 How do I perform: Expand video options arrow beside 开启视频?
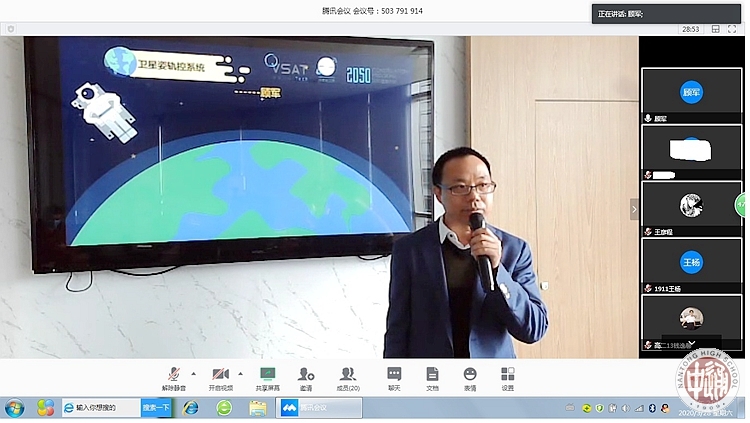pyautogui.click(x=240, y=372)
